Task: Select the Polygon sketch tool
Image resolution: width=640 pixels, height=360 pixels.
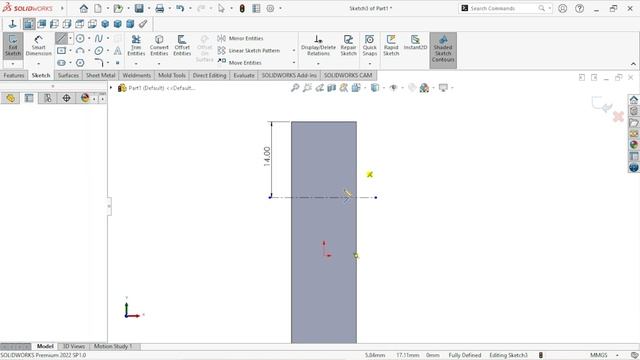Action: 80,63
